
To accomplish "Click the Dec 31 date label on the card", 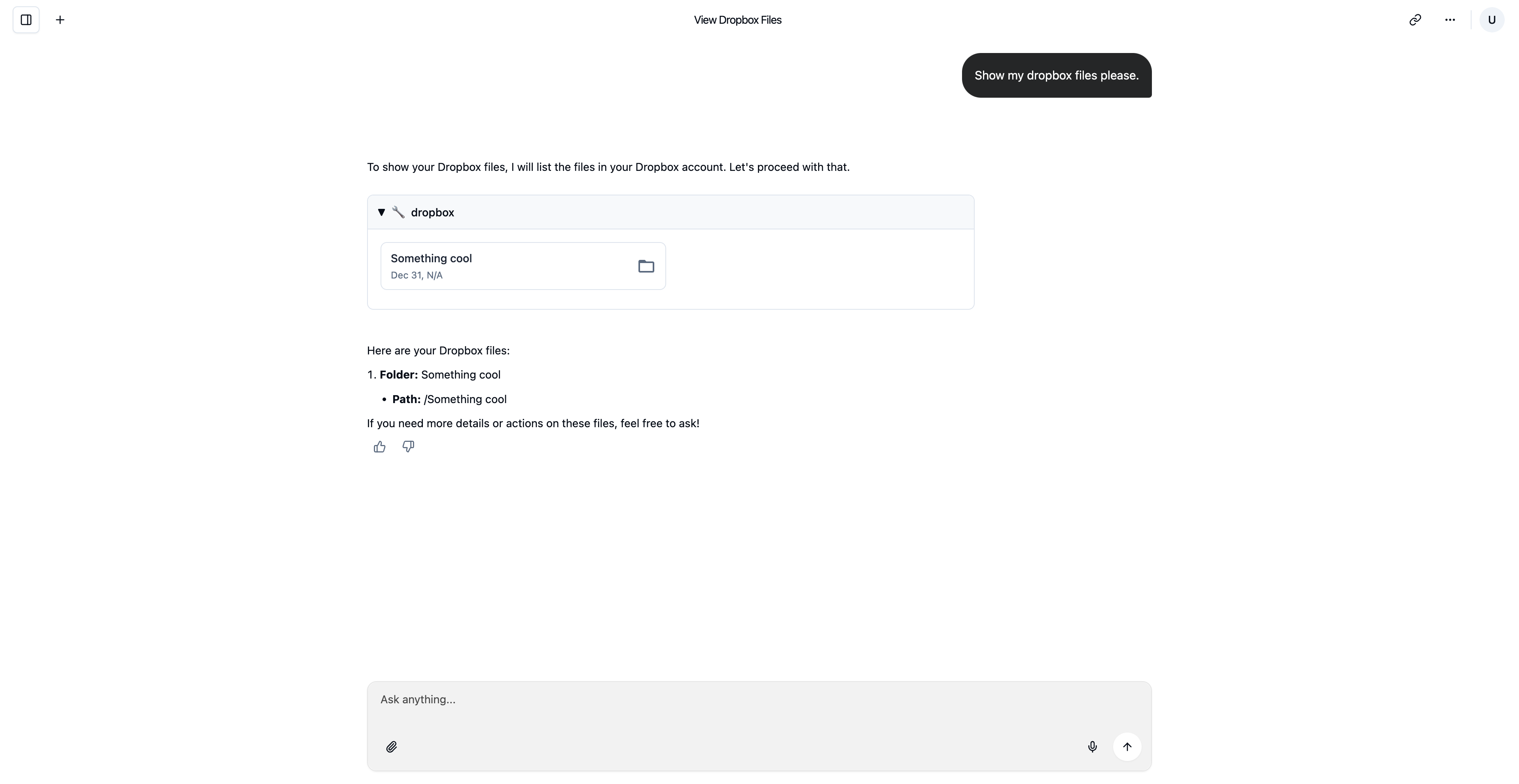I will coord(416,275).
